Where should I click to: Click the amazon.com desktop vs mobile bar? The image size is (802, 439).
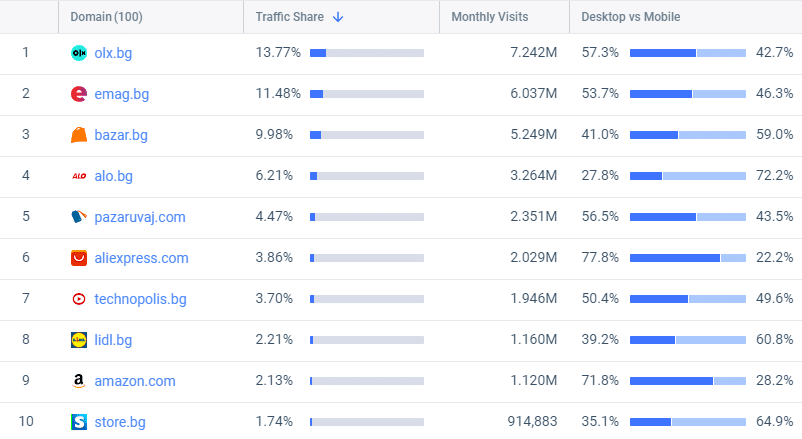coord(688,381)
